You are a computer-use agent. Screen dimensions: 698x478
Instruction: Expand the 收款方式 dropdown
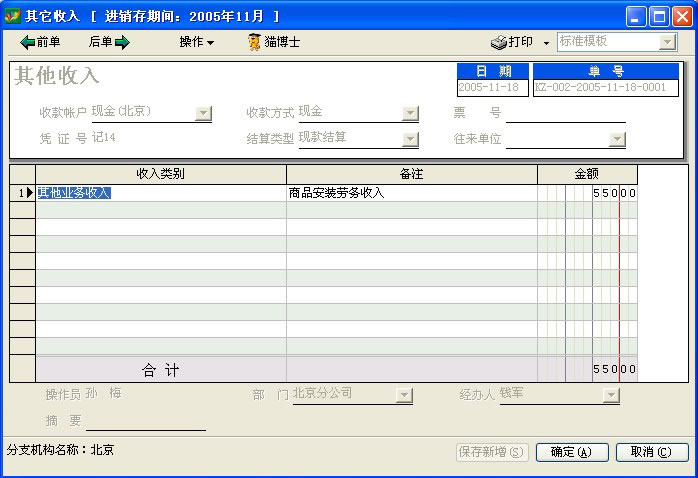click(x=410, y=113)
